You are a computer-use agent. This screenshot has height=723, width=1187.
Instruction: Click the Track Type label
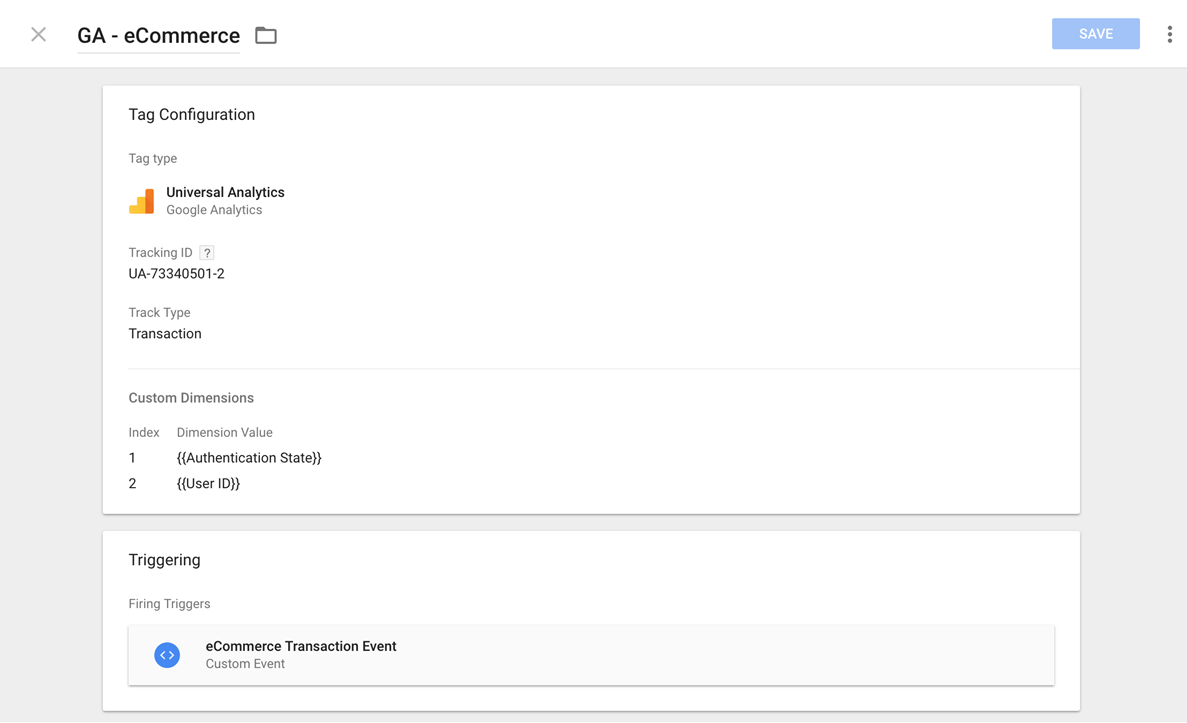coord(159,313)
